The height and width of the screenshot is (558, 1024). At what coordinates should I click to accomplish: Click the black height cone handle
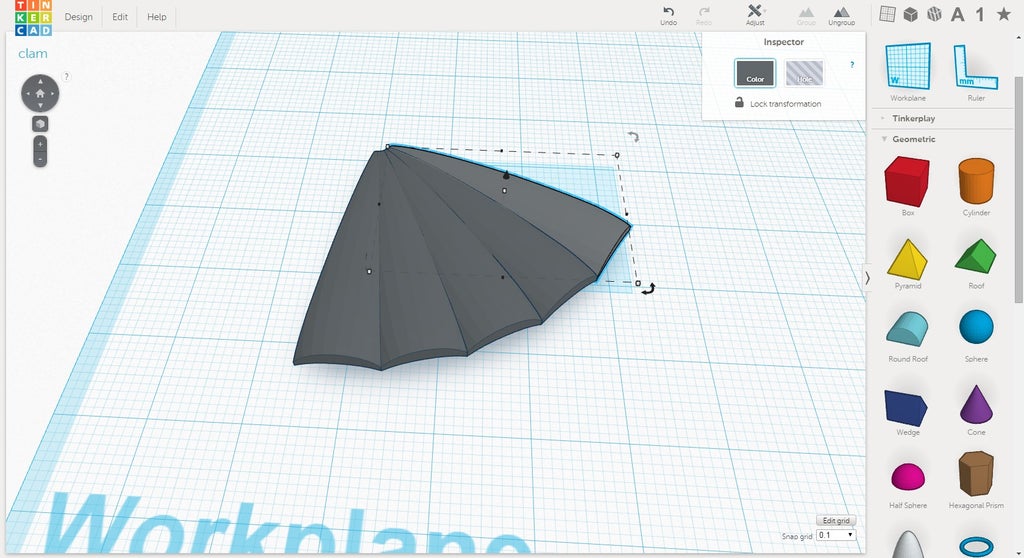point(505,174)
